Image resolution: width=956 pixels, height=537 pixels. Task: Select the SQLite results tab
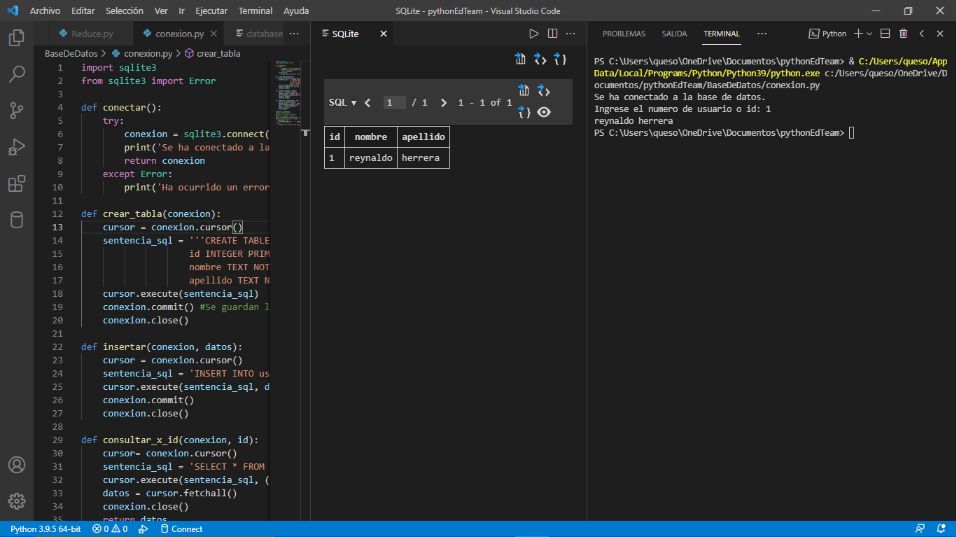point(345,34)
